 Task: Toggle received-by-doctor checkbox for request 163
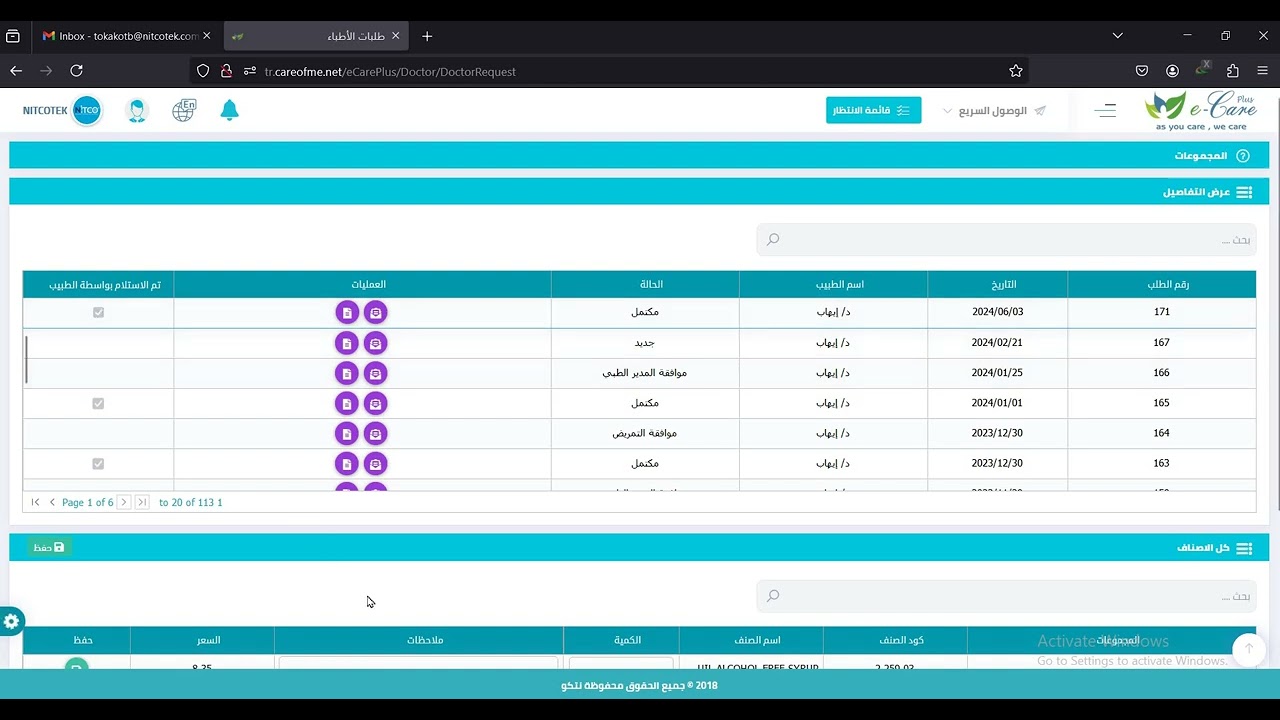[x=98, y=463]
